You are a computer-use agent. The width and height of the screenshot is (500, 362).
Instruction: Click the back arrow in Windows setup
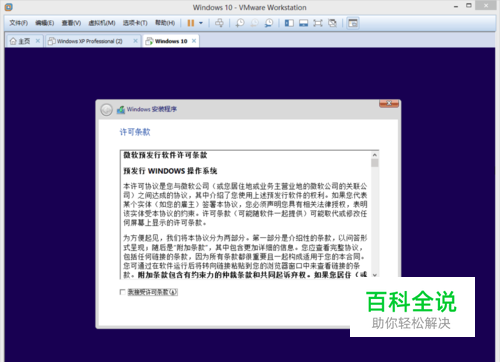[x=107, y=110]
